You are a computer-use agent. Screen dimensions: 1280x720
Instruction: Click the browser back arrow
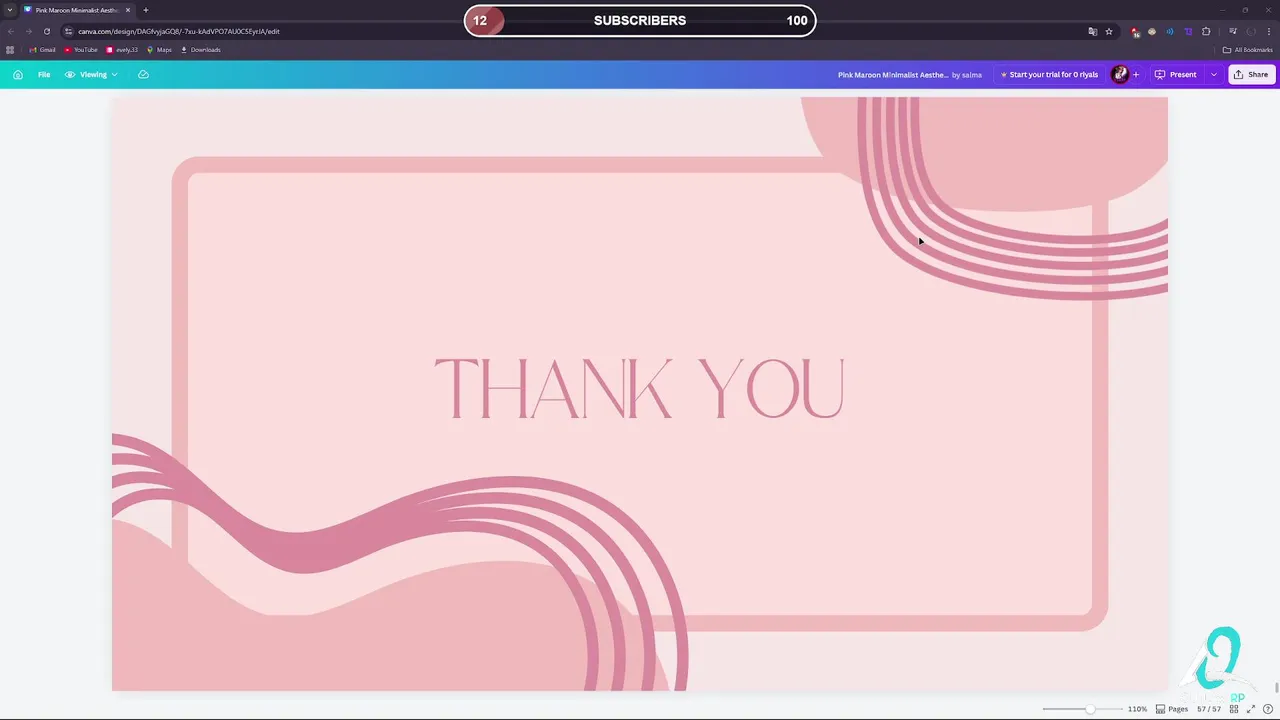(x=11, y=31)
